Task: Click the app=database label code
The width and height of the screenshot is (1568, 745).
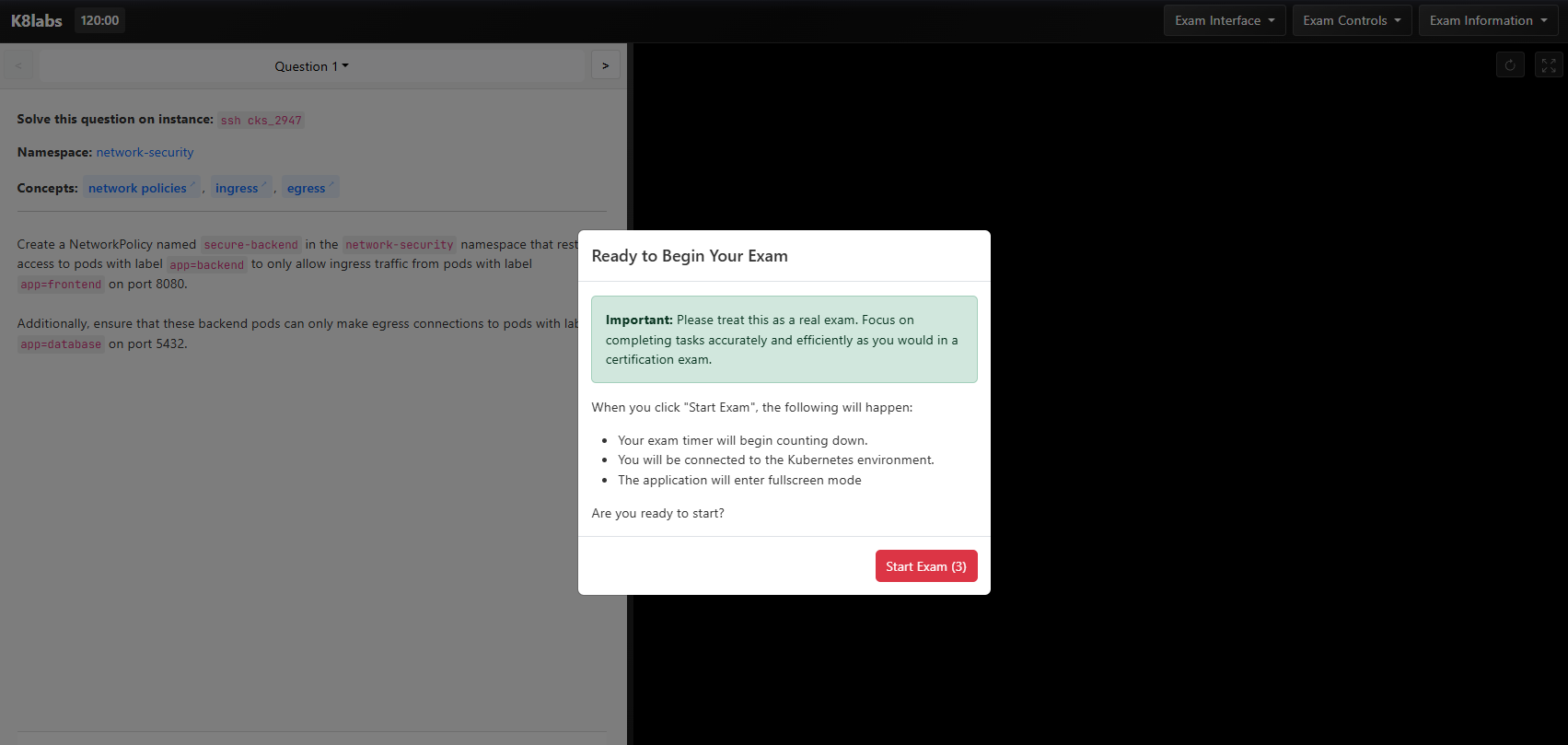Action: (61, 344)
